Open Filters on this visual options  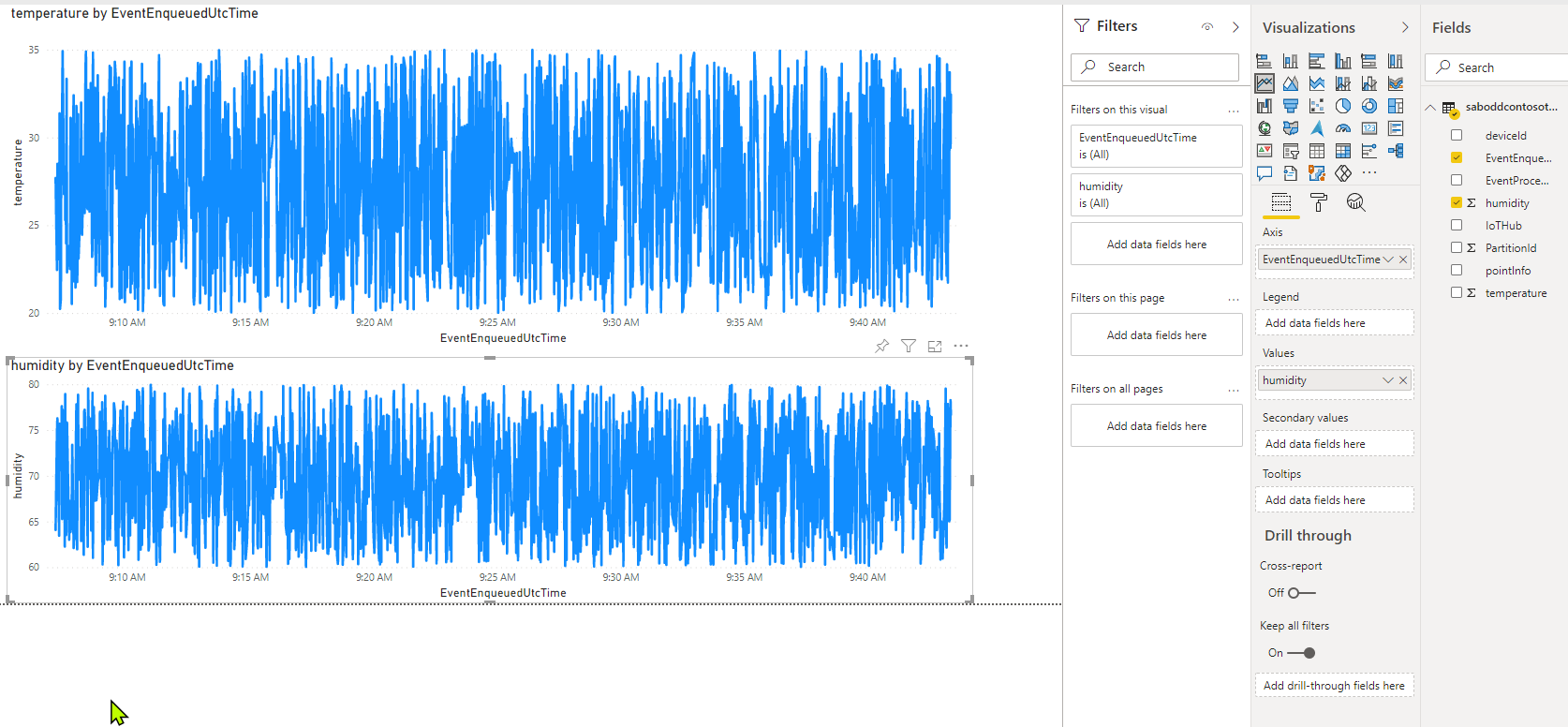[x=1234, y=111]
